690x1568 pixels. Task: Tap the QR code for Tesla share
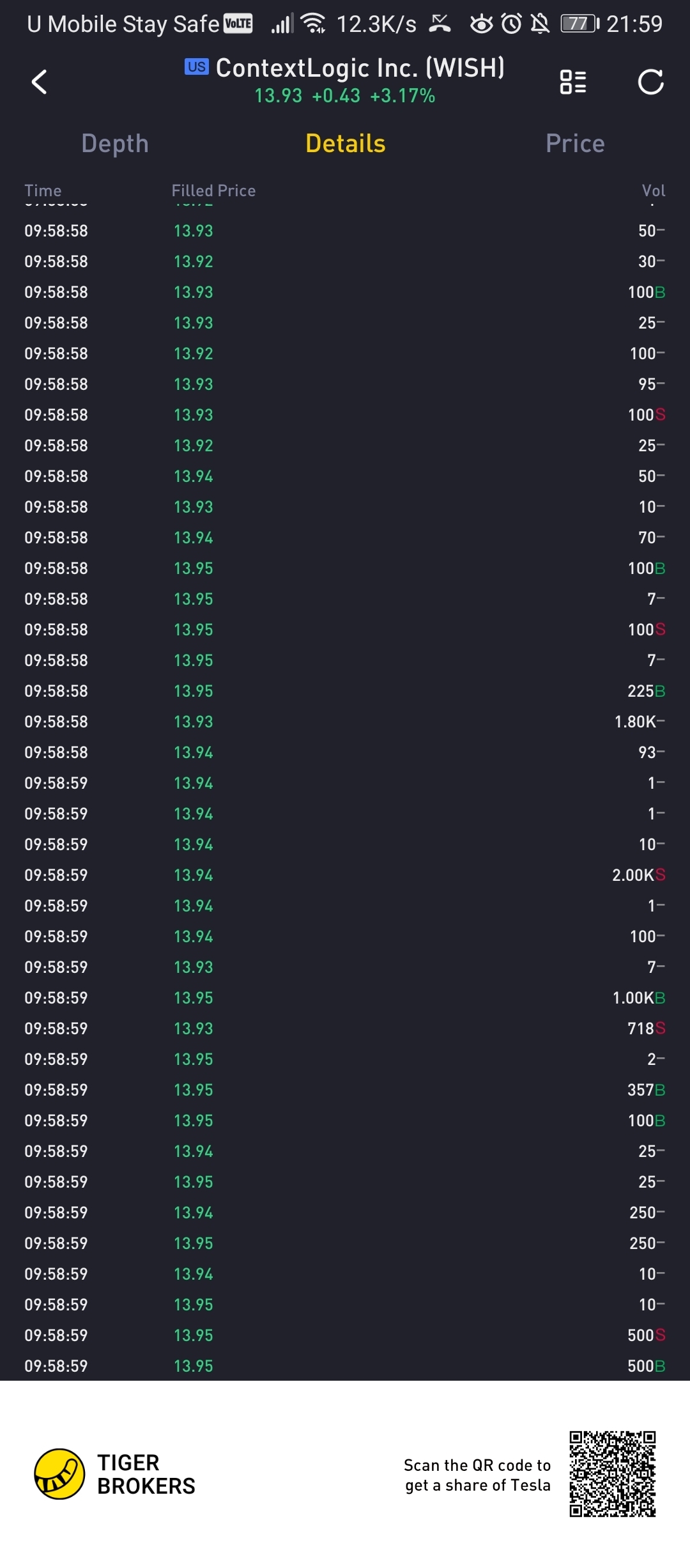(x=613, y=1473)
